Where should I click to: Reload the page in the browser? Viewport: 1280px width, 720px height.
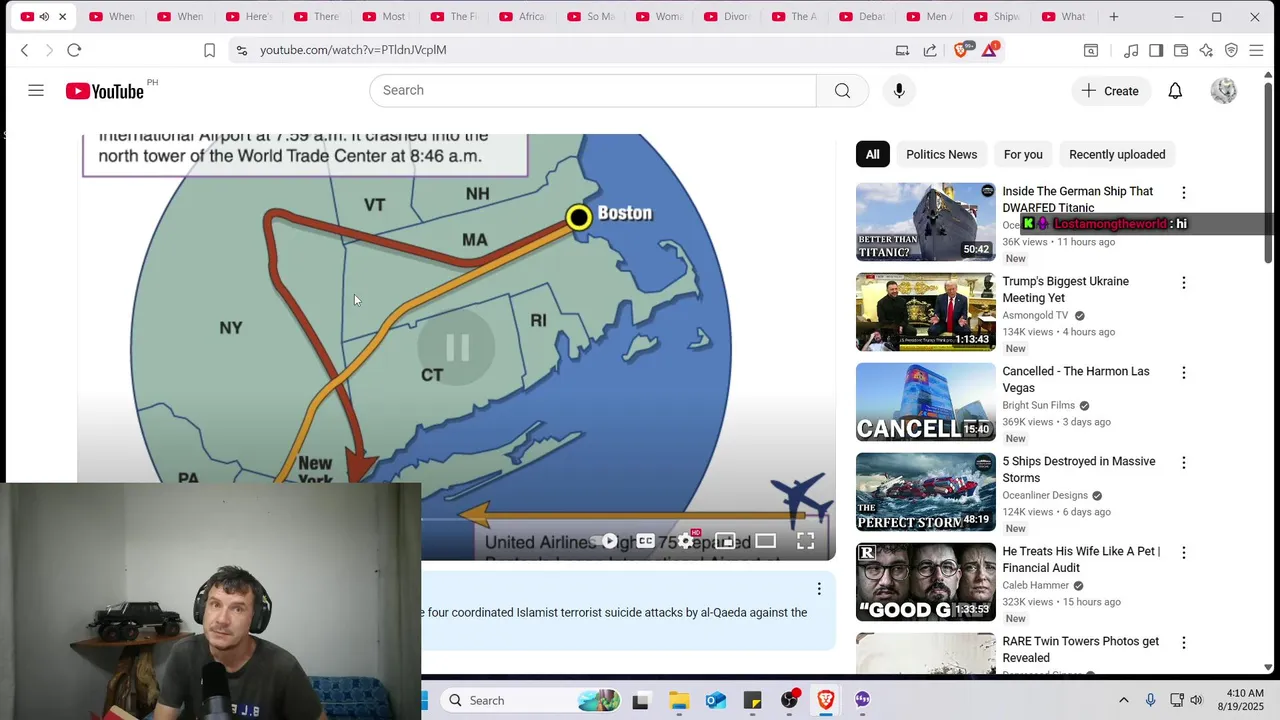[x=74, y=50]
